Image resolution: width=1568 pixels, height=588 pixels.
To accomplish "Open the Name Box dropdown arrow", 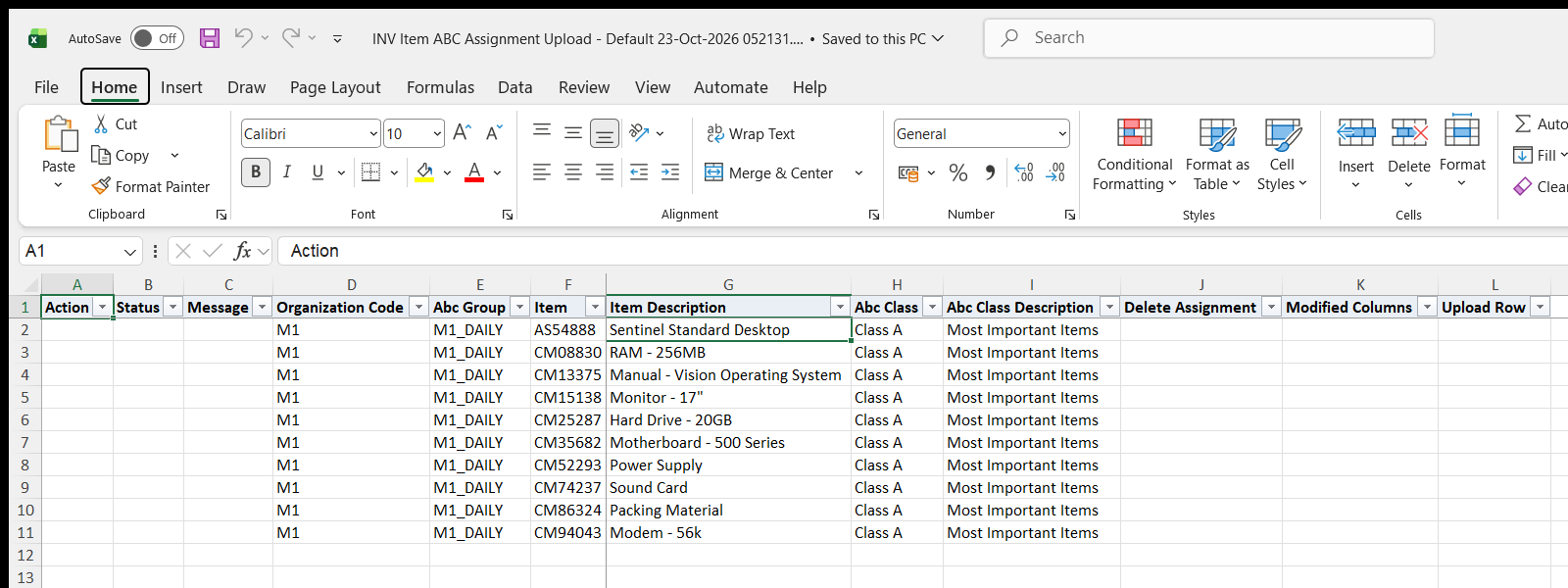I will (x=130, y=252).
